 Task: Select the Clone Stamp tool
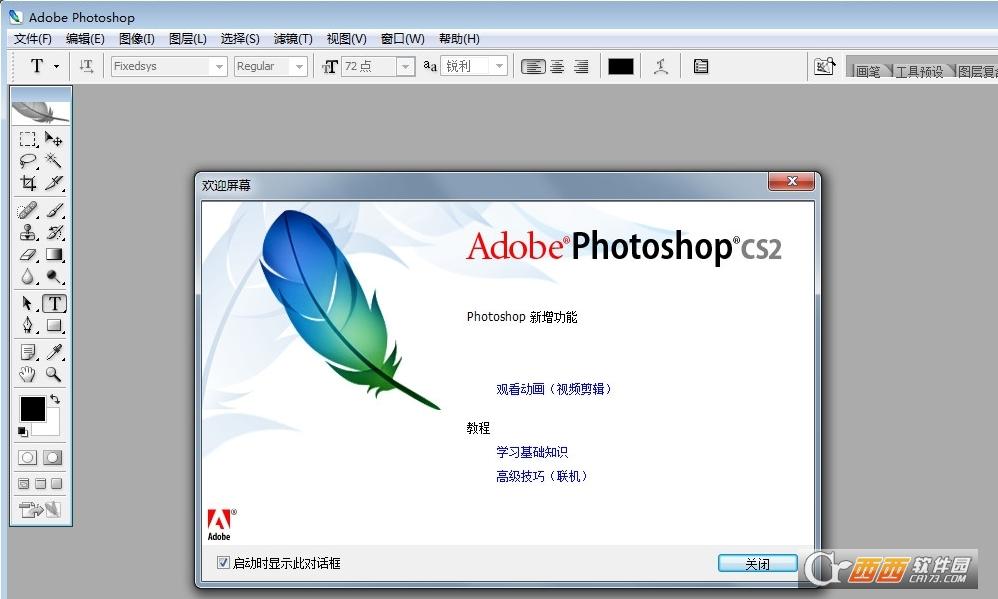pyautogui.click(x=27, y=232)
